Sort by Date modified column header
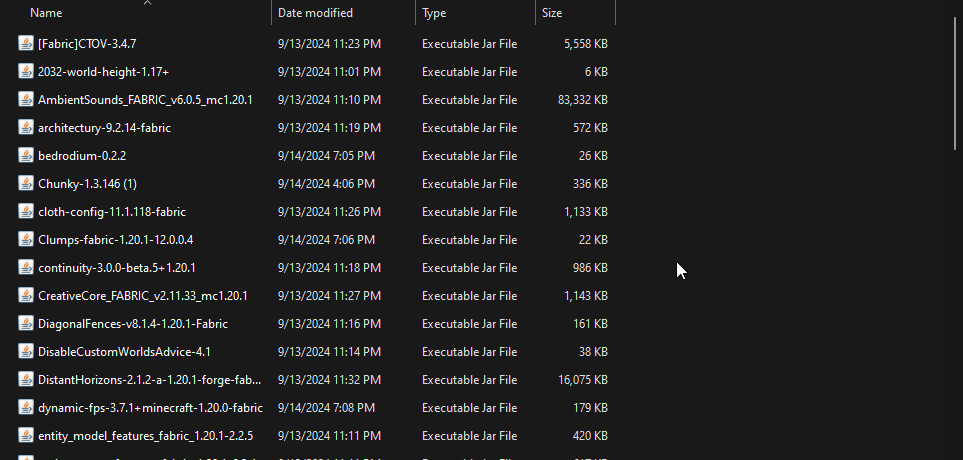Image resolution: width=963 pixels, height=460 pixels. click(314, 14)
